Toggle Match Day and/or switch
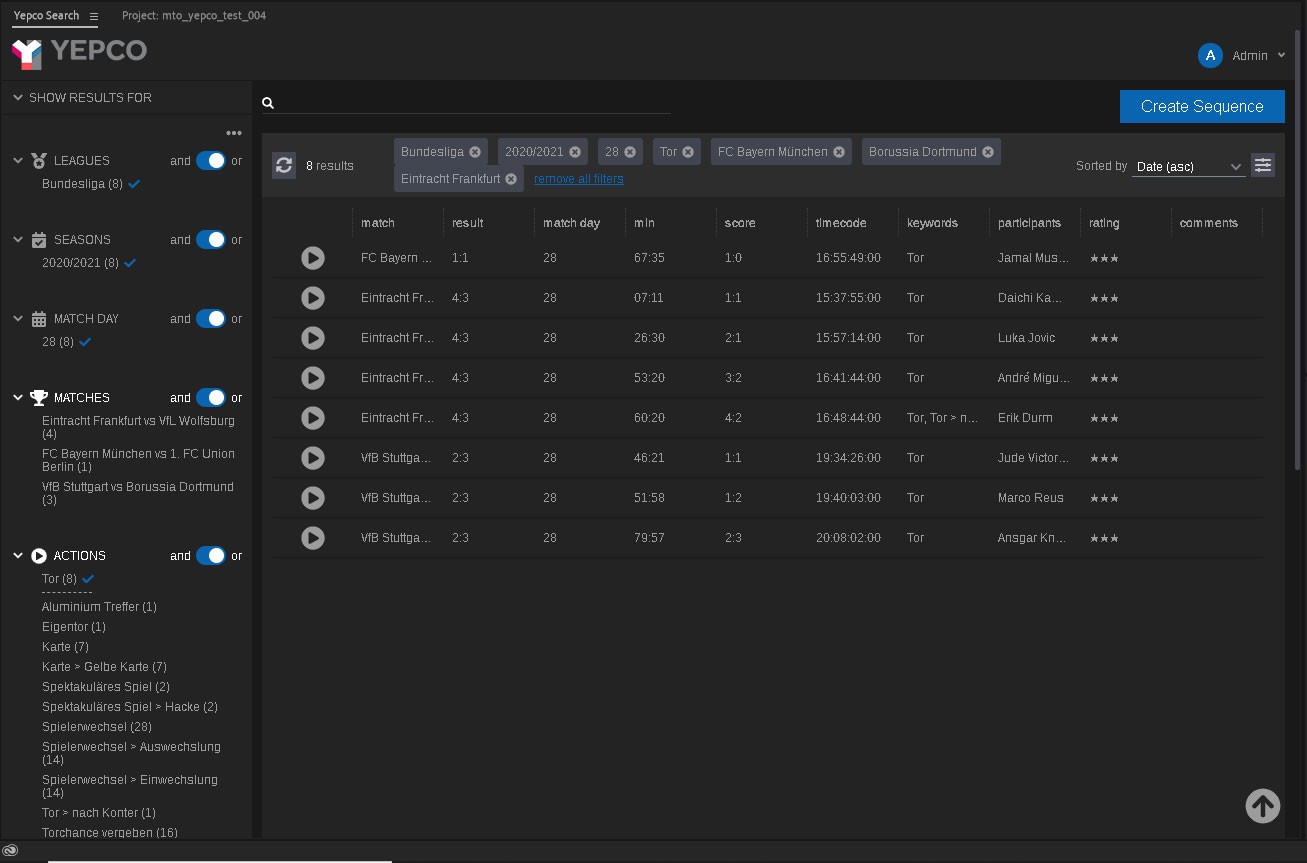This screenshot has width=1307, height=863. pyautogui.click(x=211, y=318)
